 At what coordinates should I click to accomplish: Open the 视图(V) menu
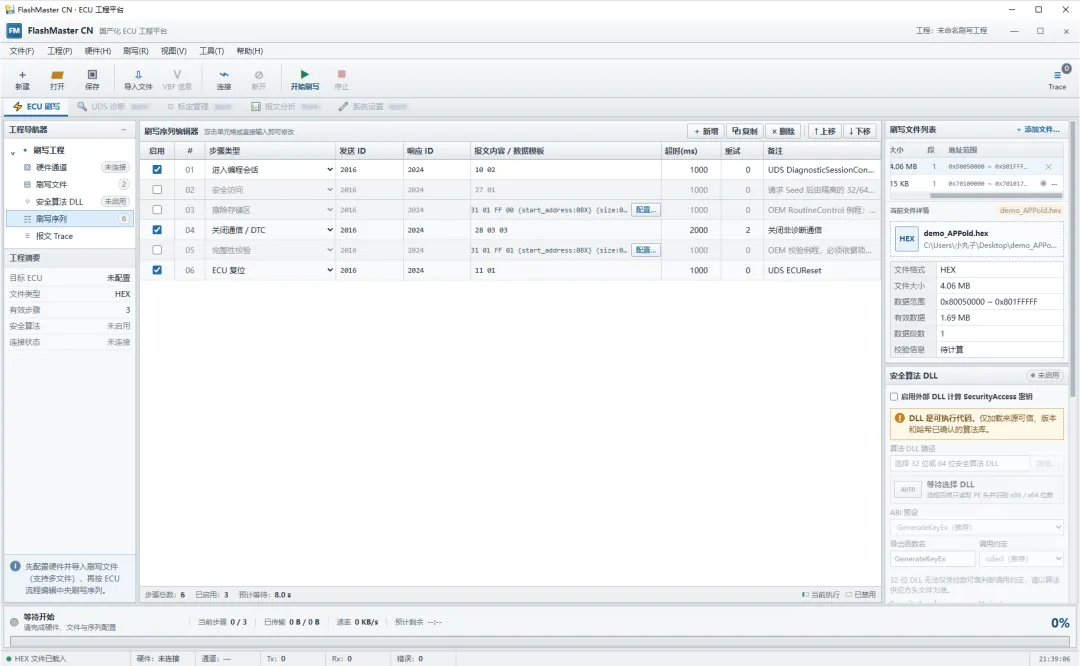[174, 51]
